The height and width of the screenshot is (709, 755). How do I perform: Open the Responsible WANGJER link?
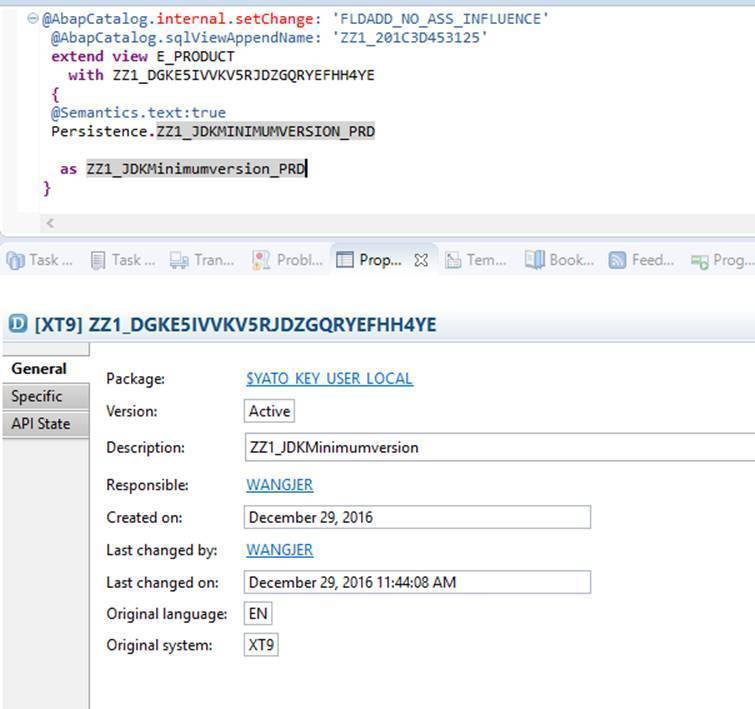click(x=279, y=485)
